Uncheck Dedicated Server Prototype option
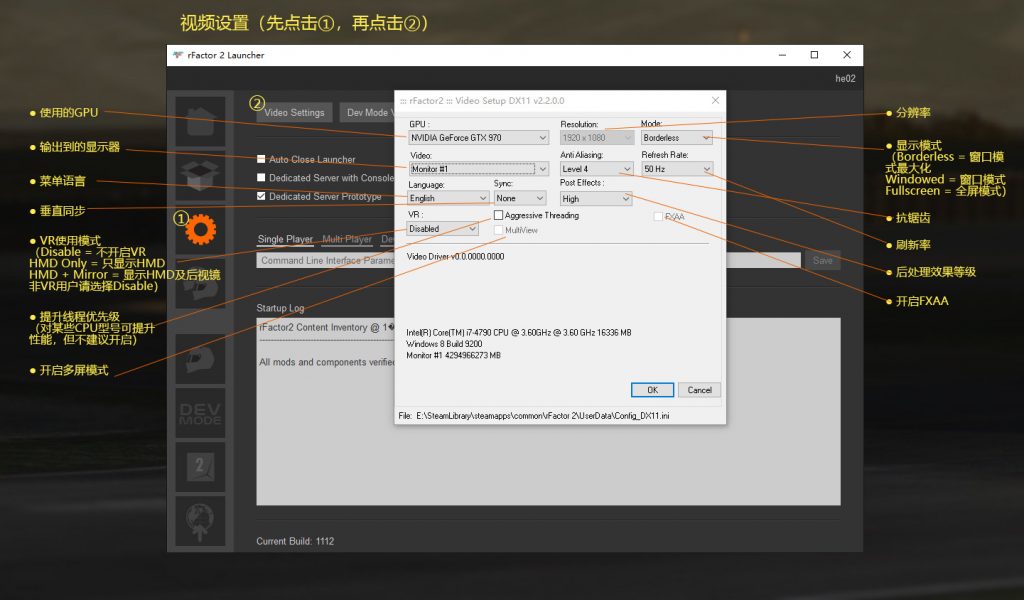 (261, 196)
